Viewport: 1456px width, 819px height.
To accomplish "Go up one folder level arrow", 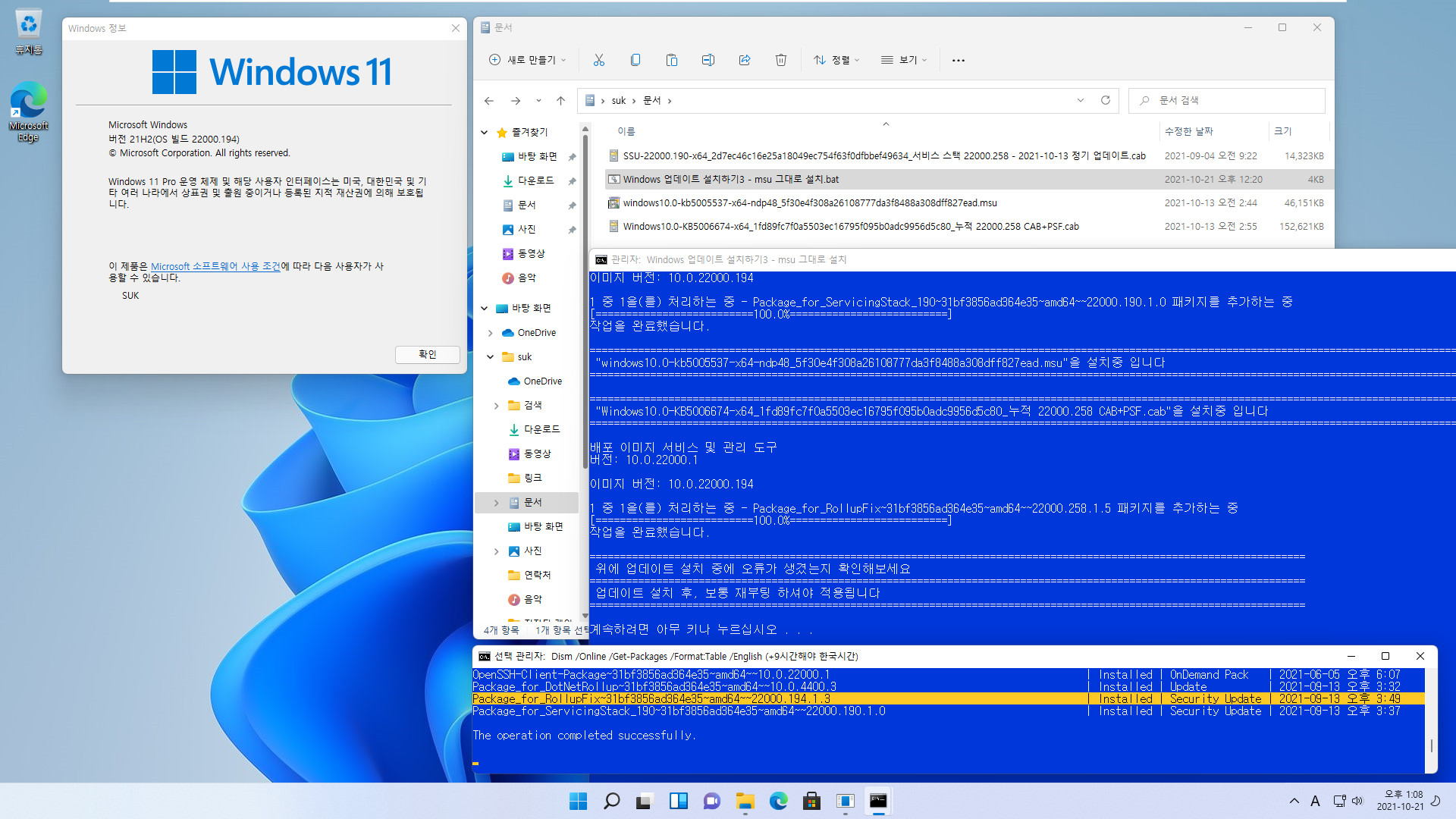I will pyautogui.click(x=560, y=100).
